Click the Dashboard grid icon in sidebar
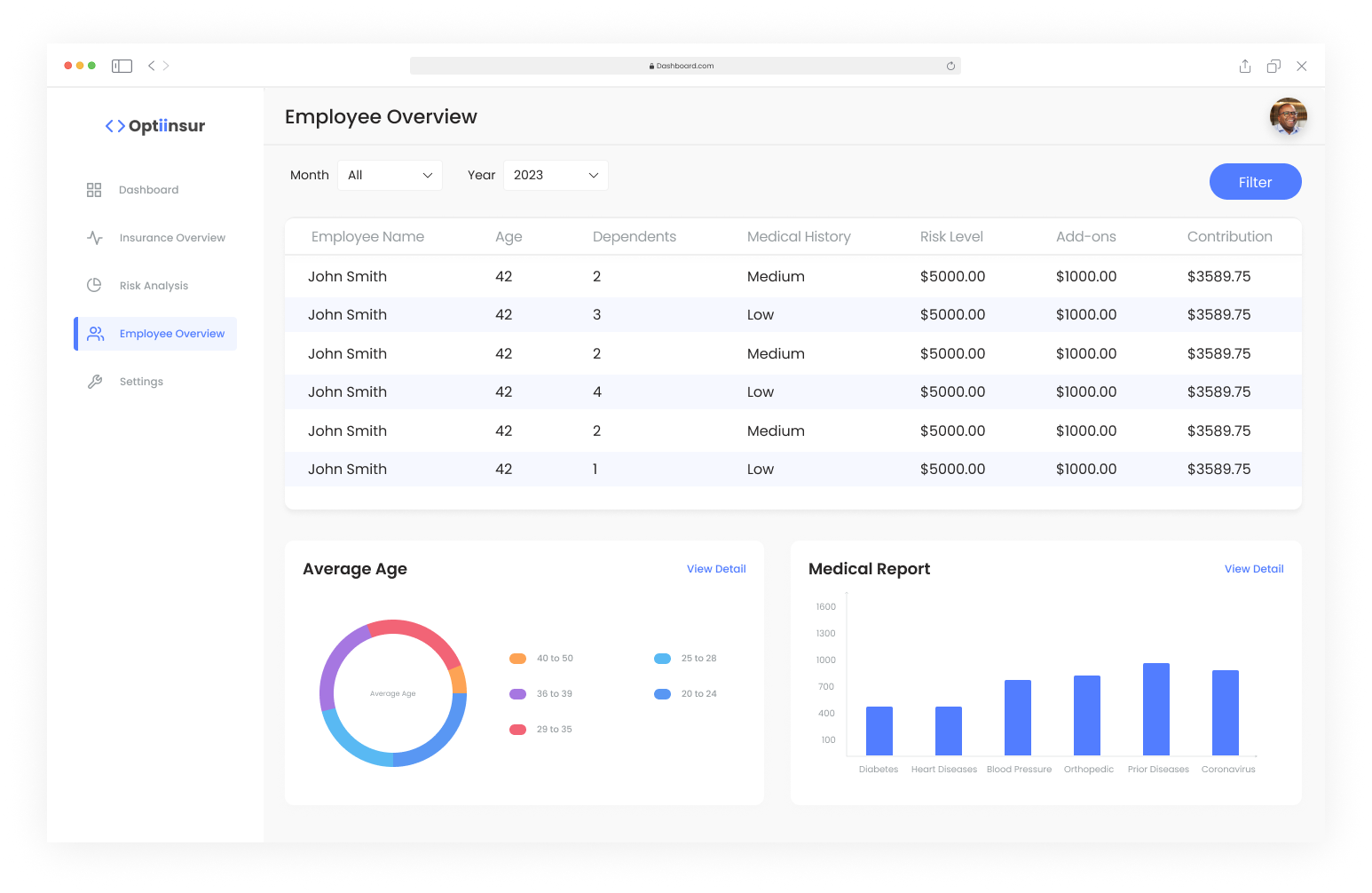1372x893 pixels. click(94, 190)
